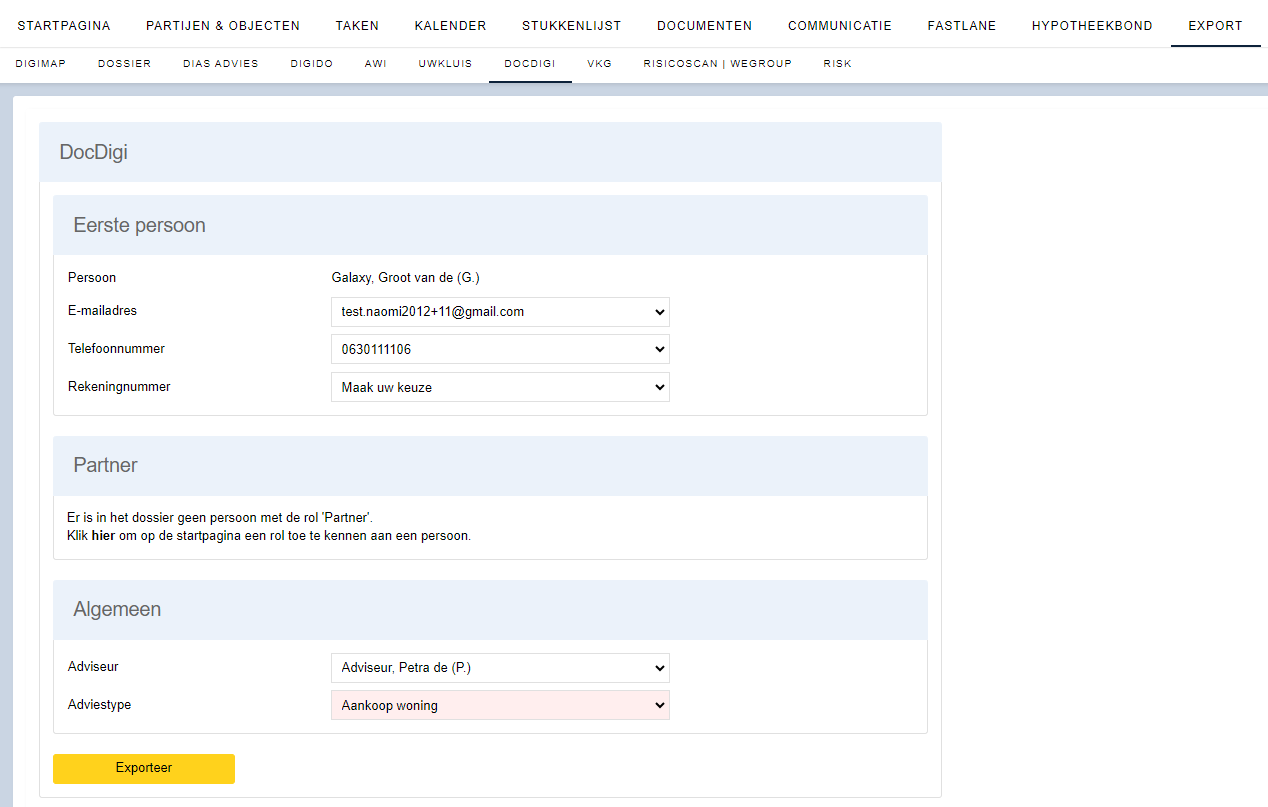Open the Stukkenlijst tab
Viewport: 1268px width, 807px height.
click(571, 26)
